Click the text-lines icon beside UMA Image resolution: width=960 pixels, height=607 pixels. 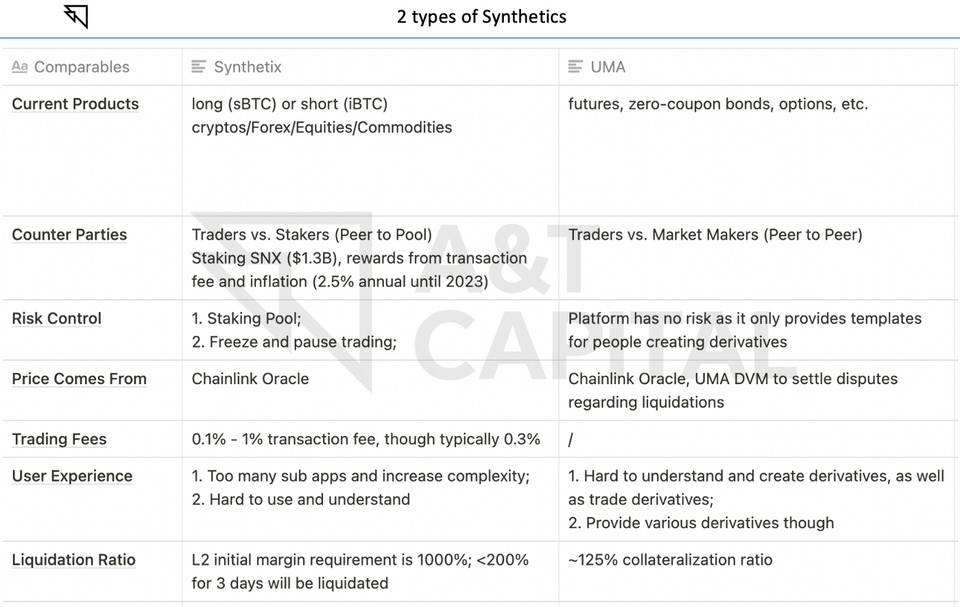coord(576,67)
